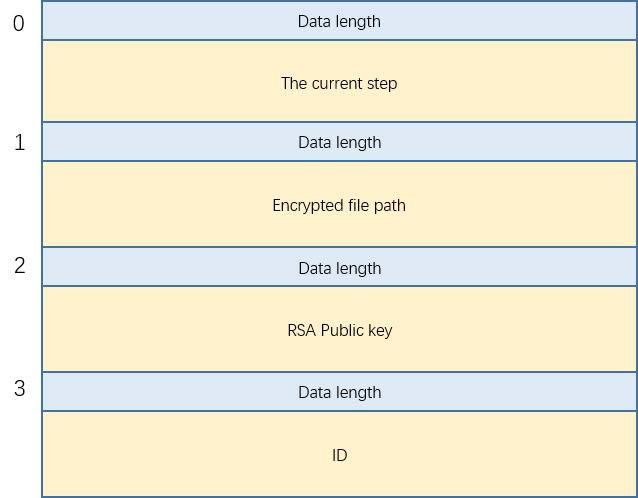638x498 pixels.
Task: Click the 'The current step' text
Action: point(339,83)
